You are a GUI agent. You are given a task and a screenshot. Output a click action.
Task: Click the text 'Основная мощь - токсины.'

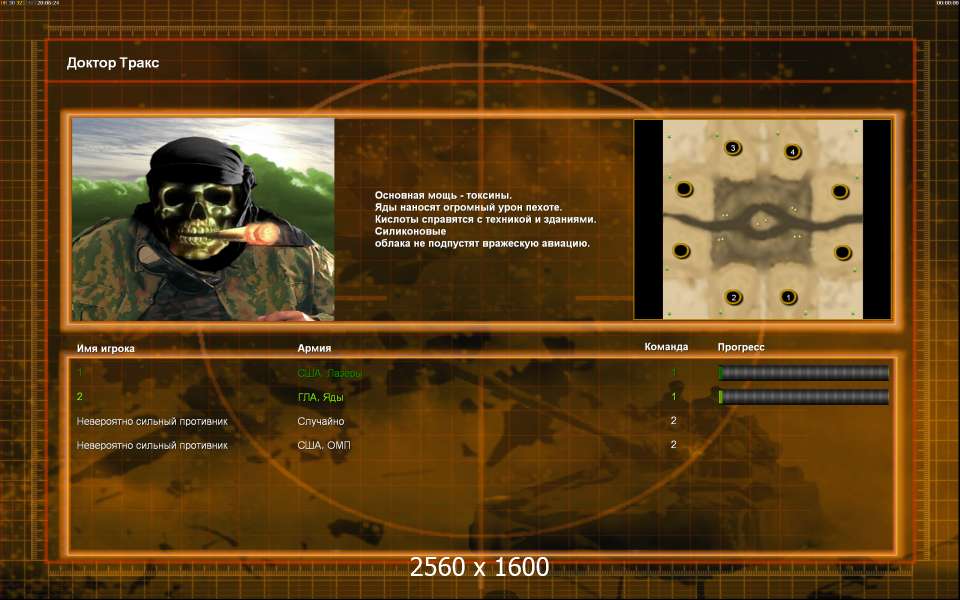443,195
